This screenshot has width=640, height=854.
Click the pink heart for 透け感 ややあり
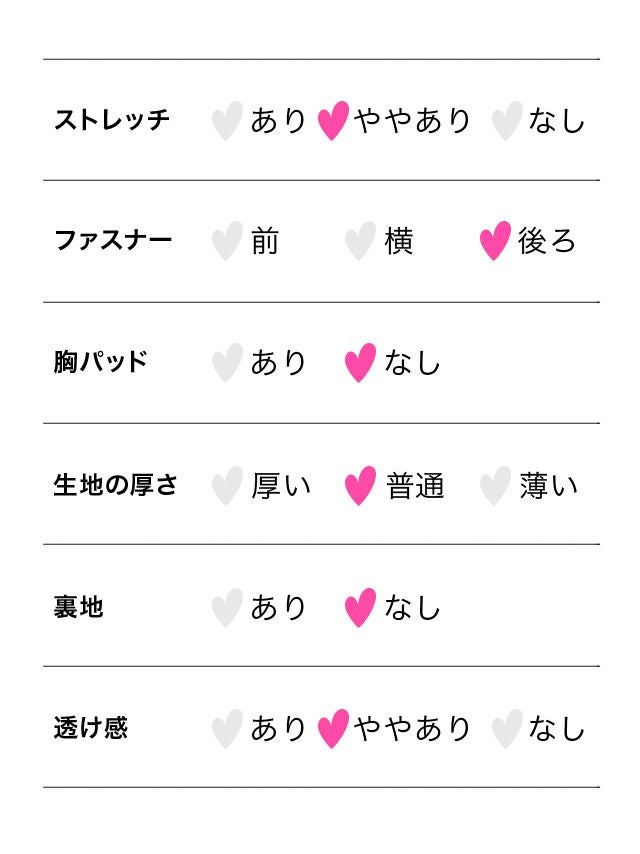[333, 729]
